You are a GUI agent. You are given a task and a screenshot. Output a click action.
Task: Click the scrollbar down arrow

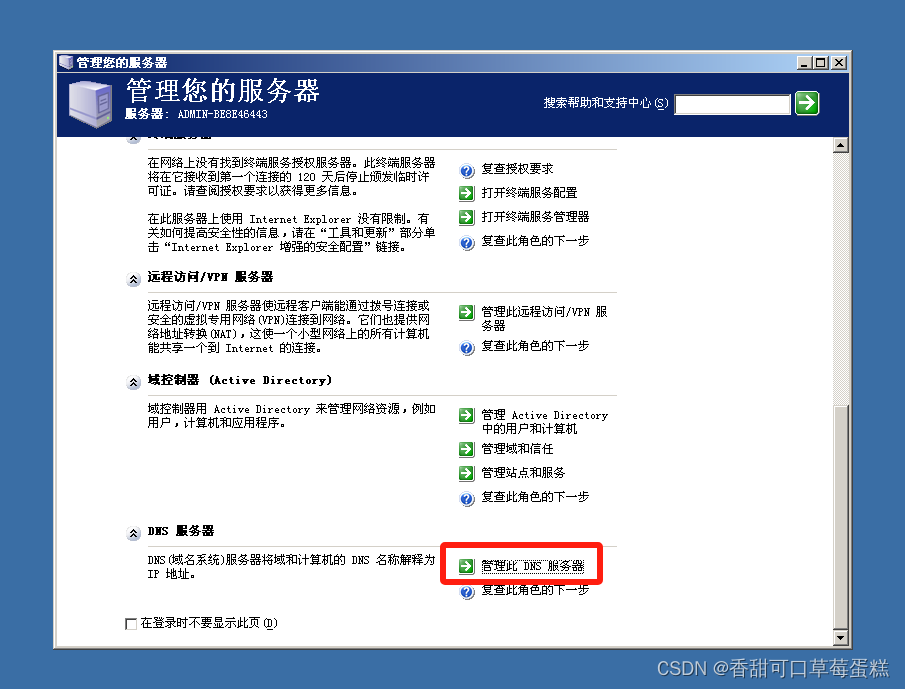point(841,638)
